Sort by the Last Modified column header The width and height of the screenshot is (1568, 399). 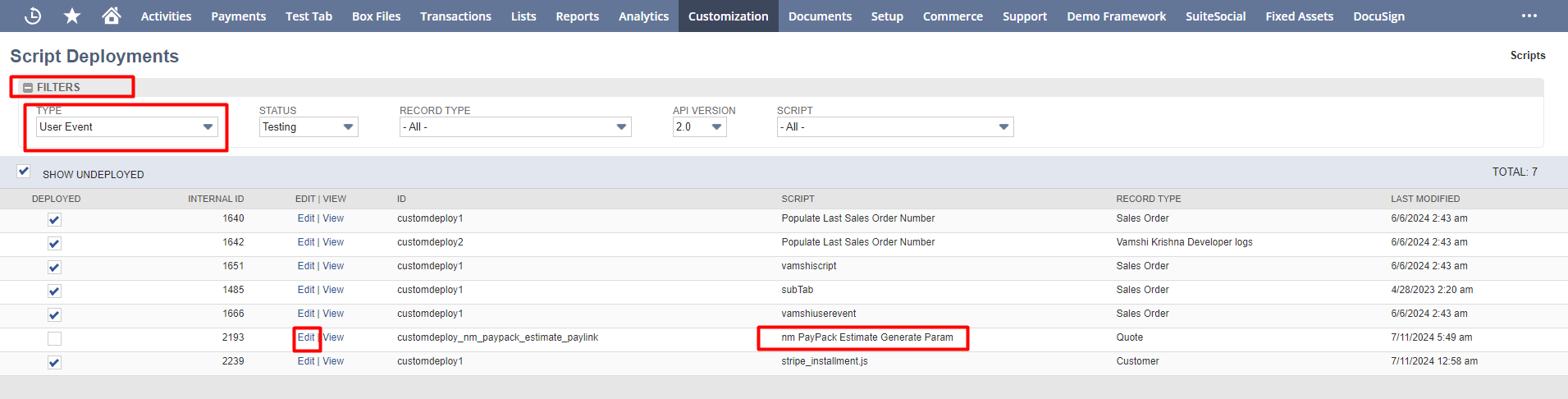(1424, 199)
